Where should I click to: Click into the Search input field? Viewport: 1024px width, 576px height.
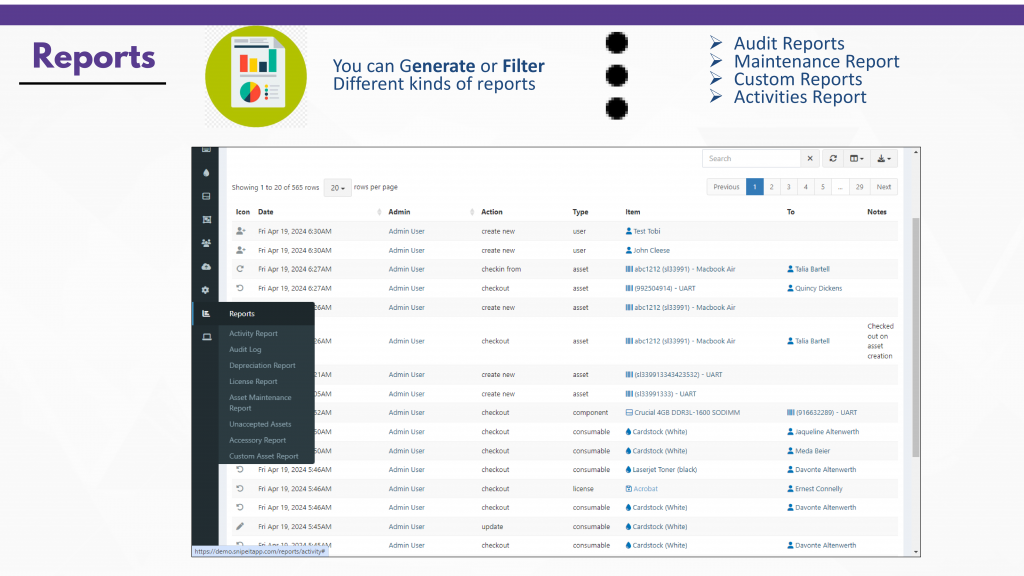(750, 158)
